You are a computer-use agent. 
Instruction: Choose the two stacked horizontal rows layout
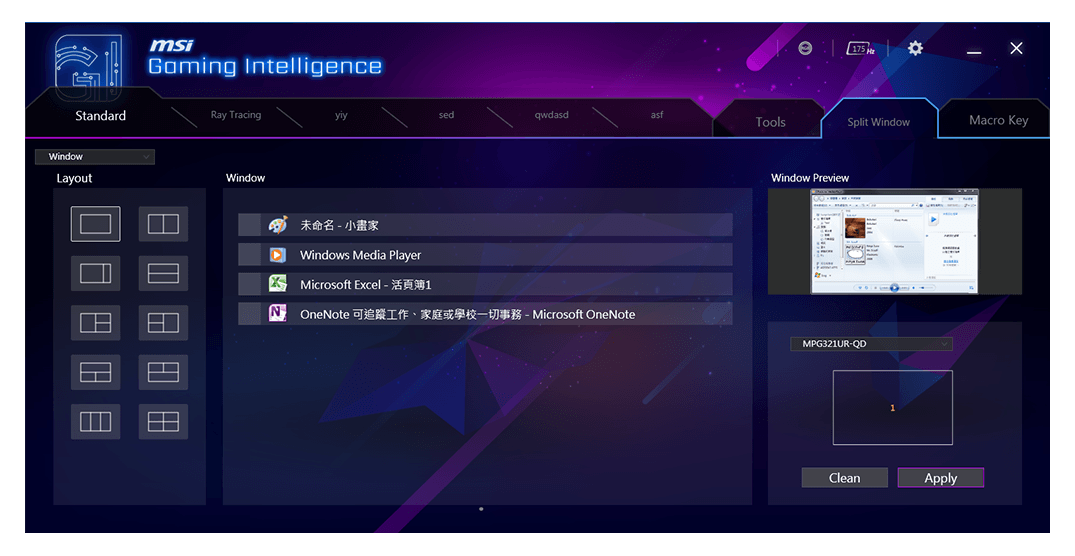163,273
